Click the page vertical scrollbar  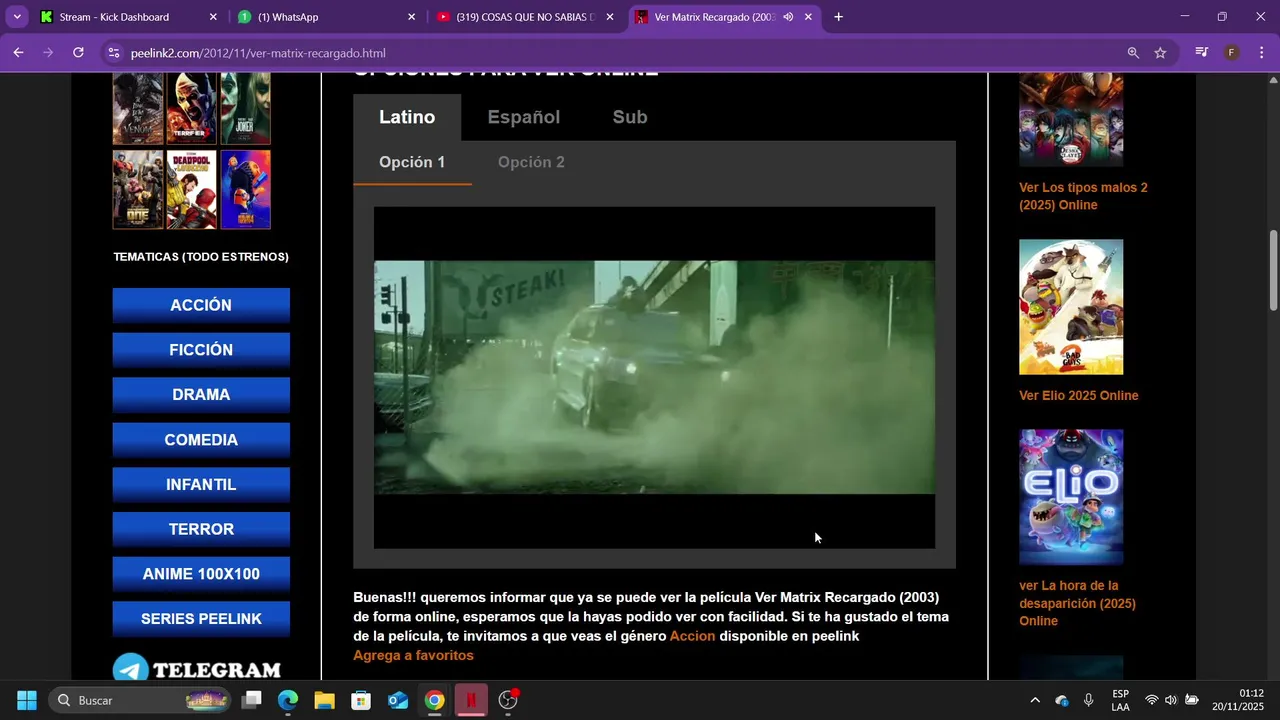point(1273,270)
